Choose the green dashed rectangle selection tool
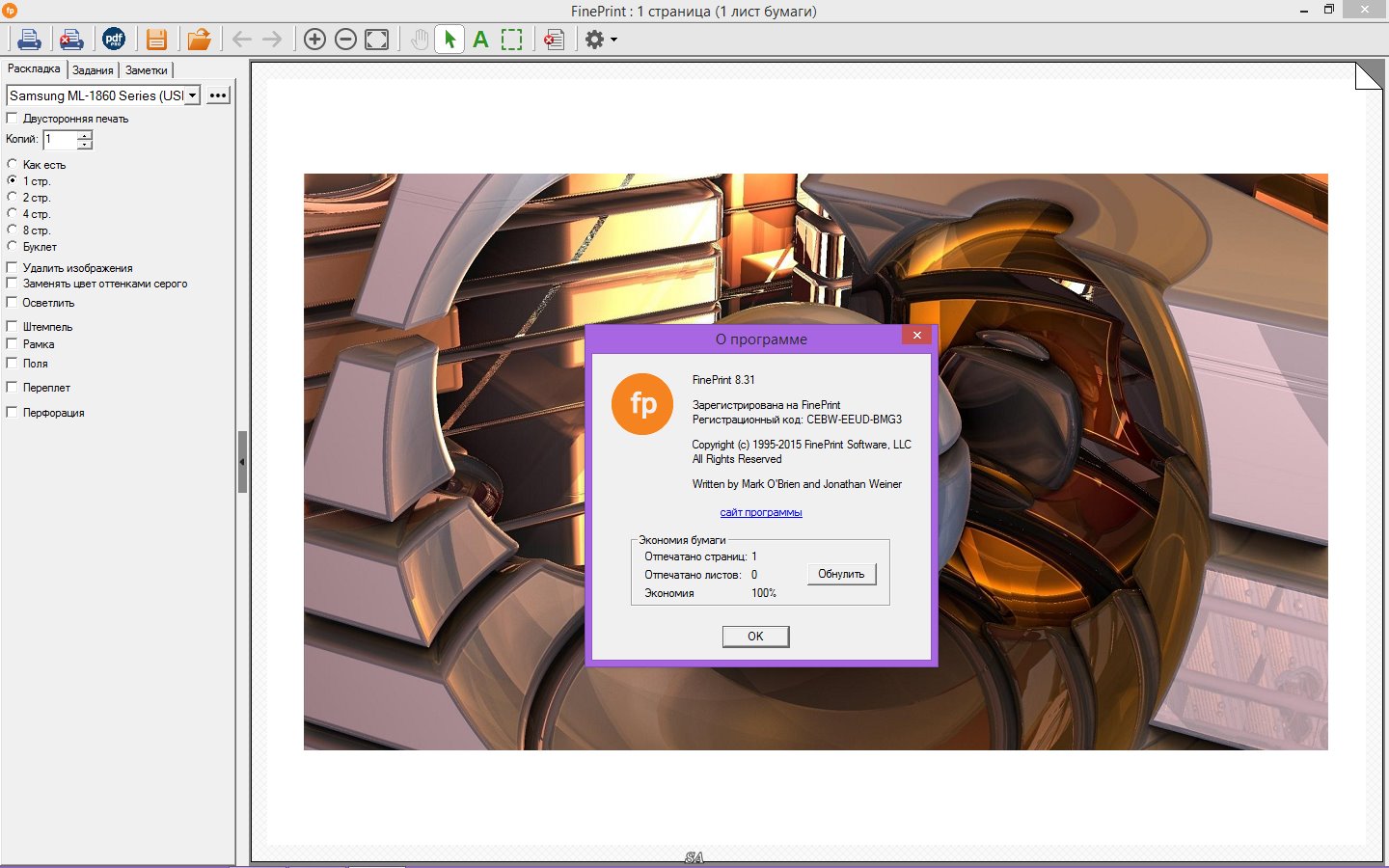1389x868 pixels. pos(511,40)
